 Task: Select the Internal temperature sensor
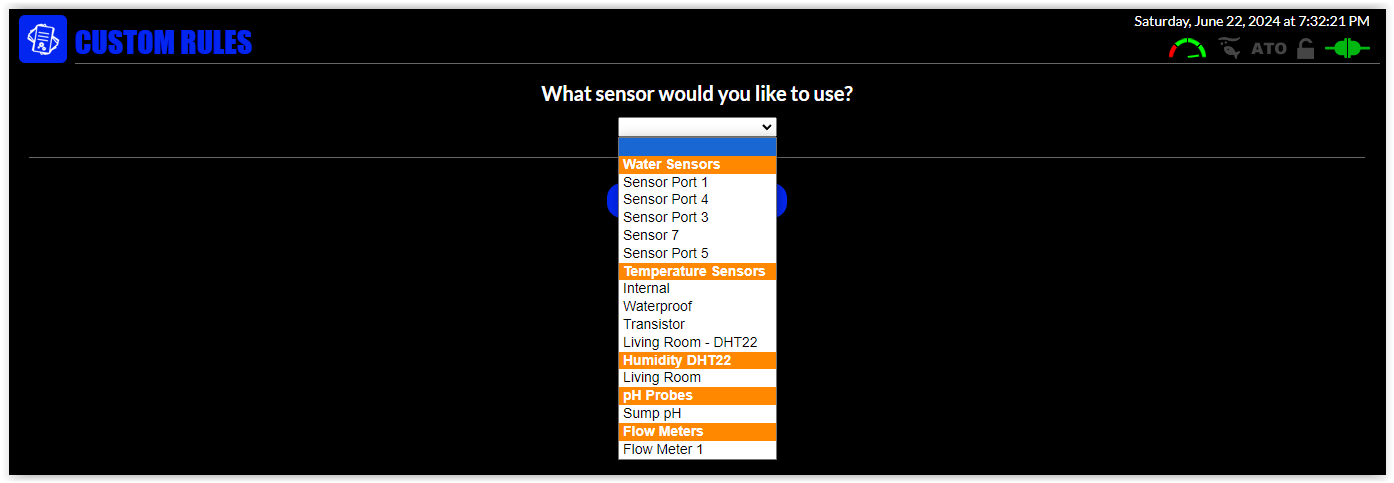coord(646,288)
